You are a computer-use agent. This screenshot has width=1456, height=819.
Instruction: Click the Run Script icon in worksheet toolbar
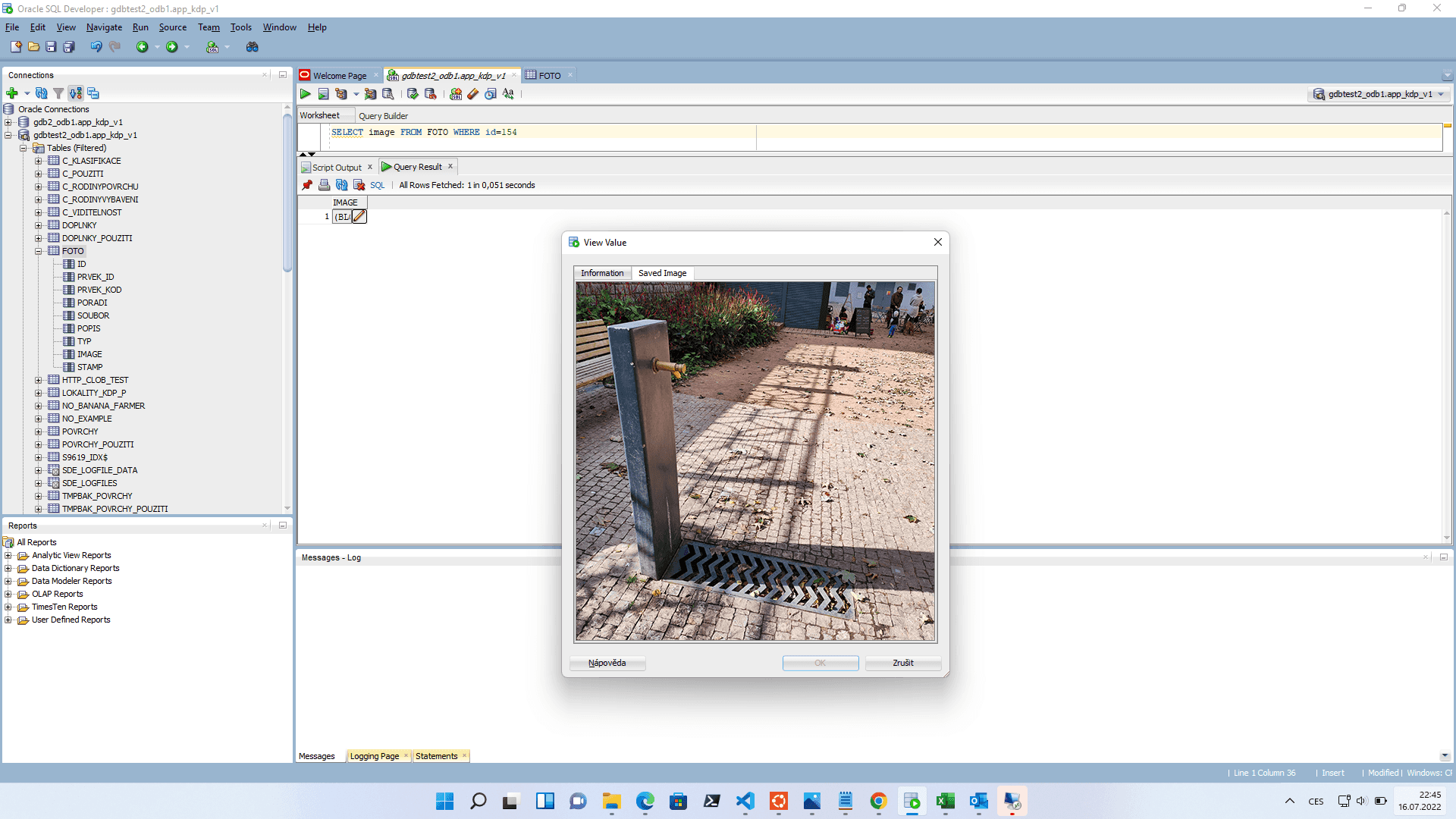[x=323, y=94]
